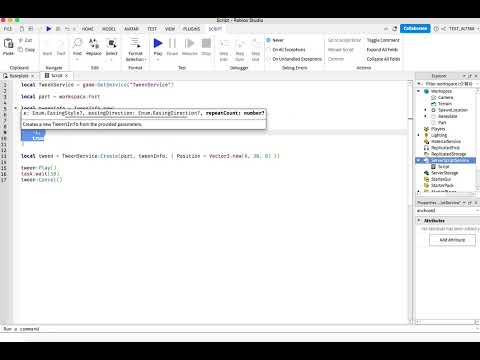480x360 pixels.
Task: Open the Find dropdown arrow
Action: [x=77, y=60]
